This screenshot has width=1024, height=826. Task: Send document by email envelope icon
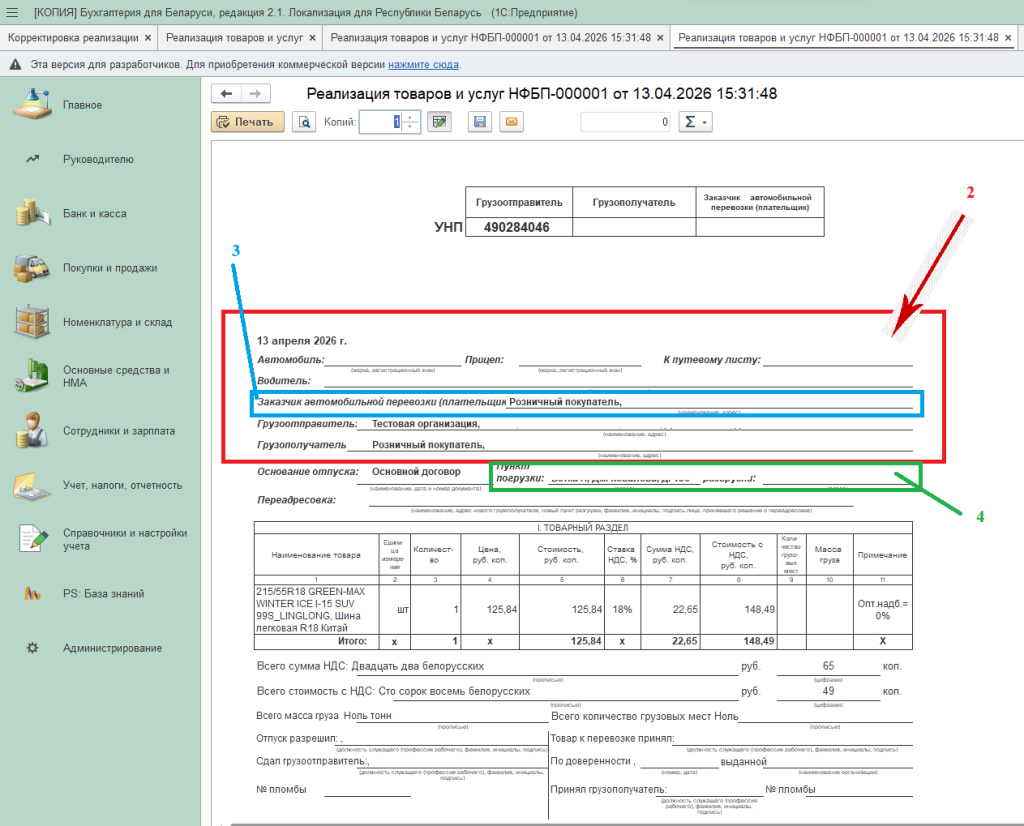(510, 122)
